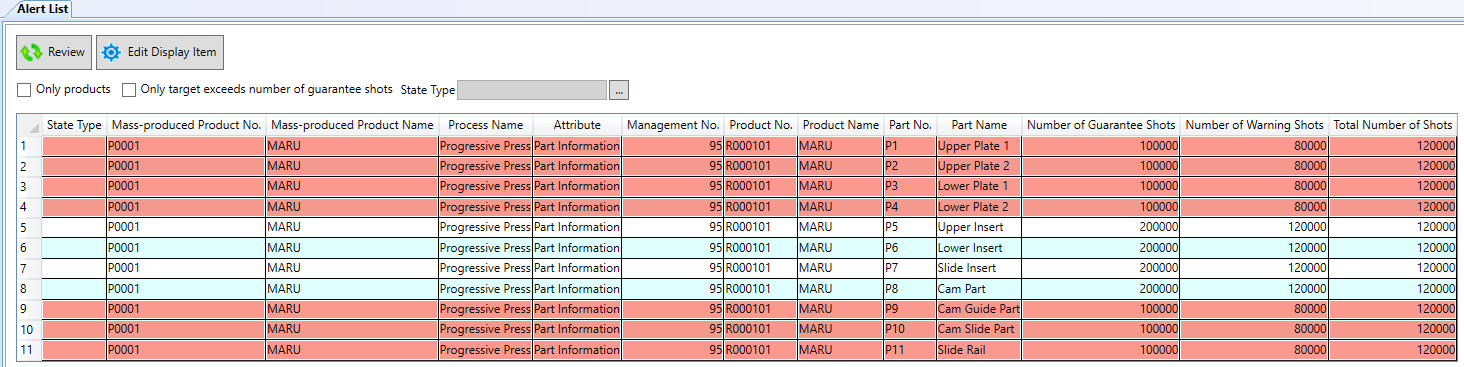Image resolution: width=1464 pixels, height=367 pixels.
Task: Sort by Mass-produced Product No. header
Action: coord(186,125)
